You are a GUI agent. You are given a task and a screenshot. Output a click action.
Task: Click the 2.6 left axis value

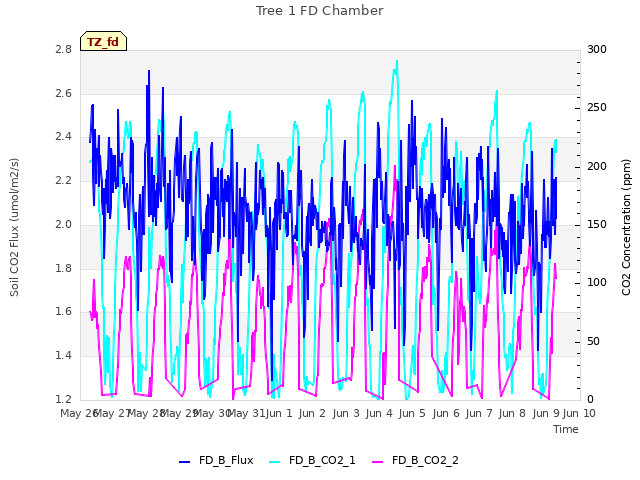pos(63,93)
